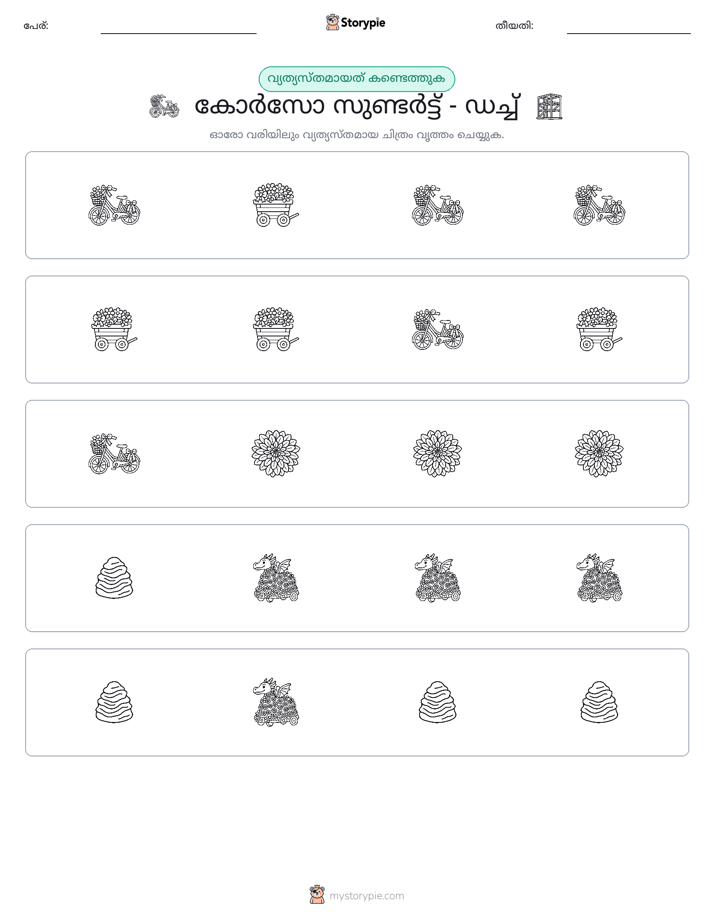
Task: Click the date line at top right
Action: pos(629,33)
